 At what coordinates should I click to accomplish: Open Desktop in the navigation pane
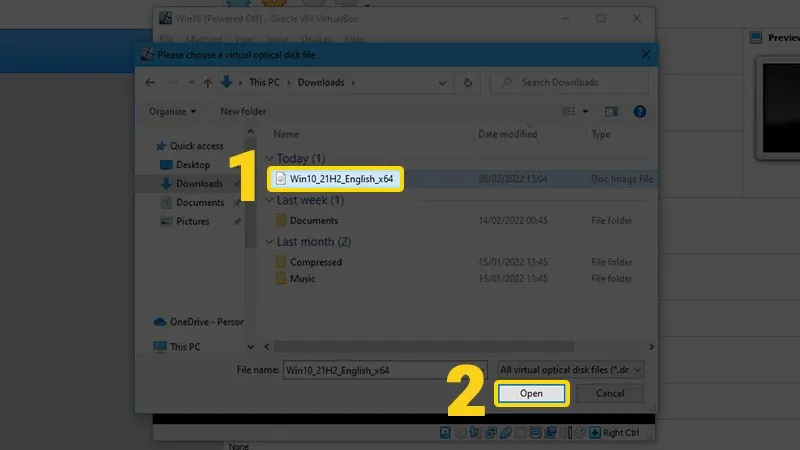tap(192, 165)
